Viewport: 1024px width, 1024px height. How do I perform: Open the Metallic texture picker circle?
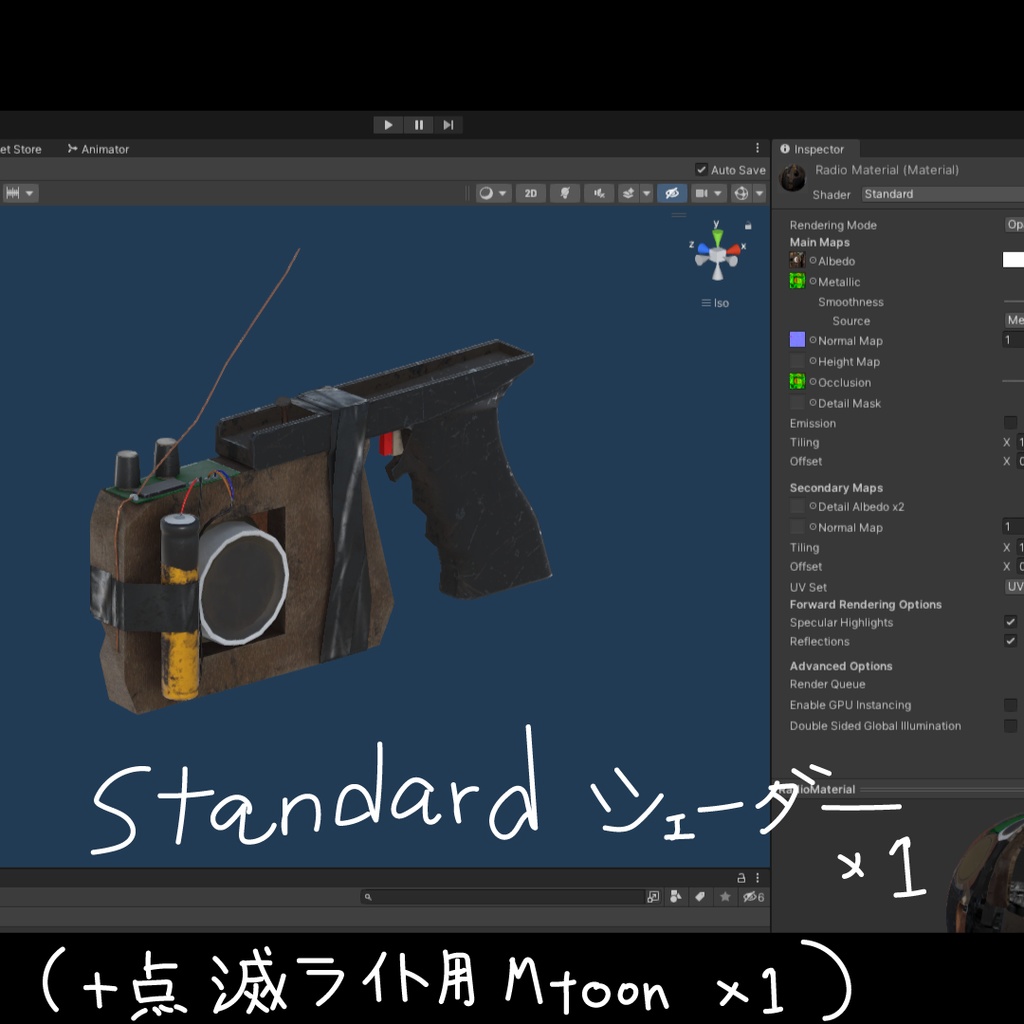[813, 281]
